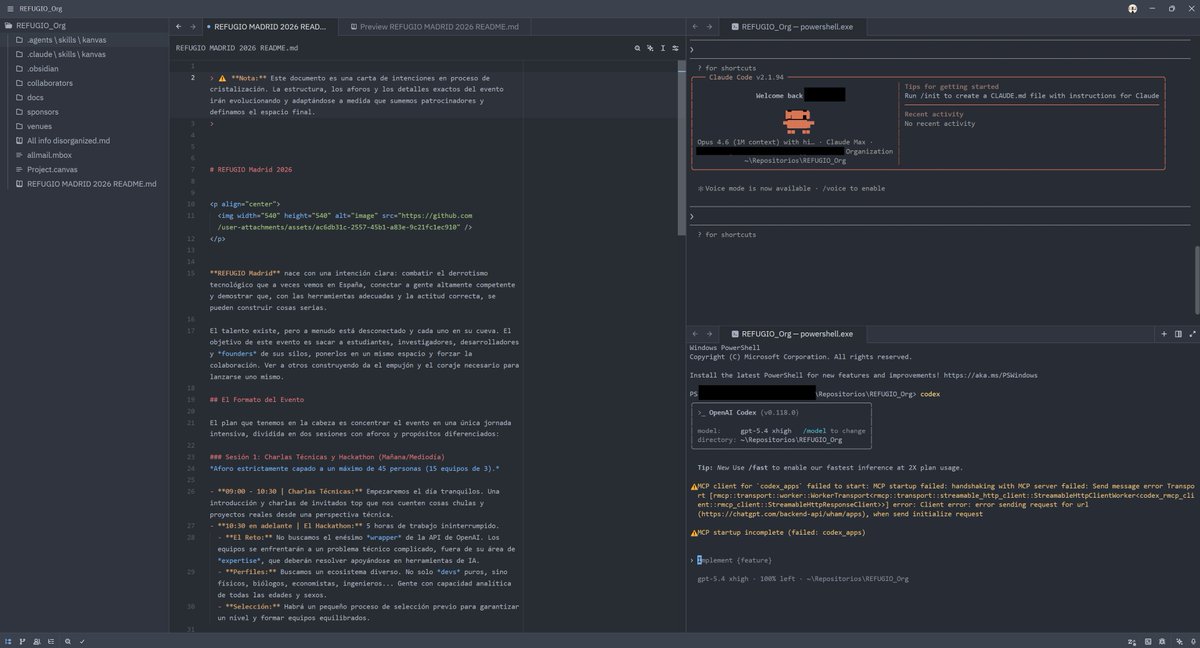The image size is (1200, 648).
Task: Expand the venues folder
Action: (85, 127)
